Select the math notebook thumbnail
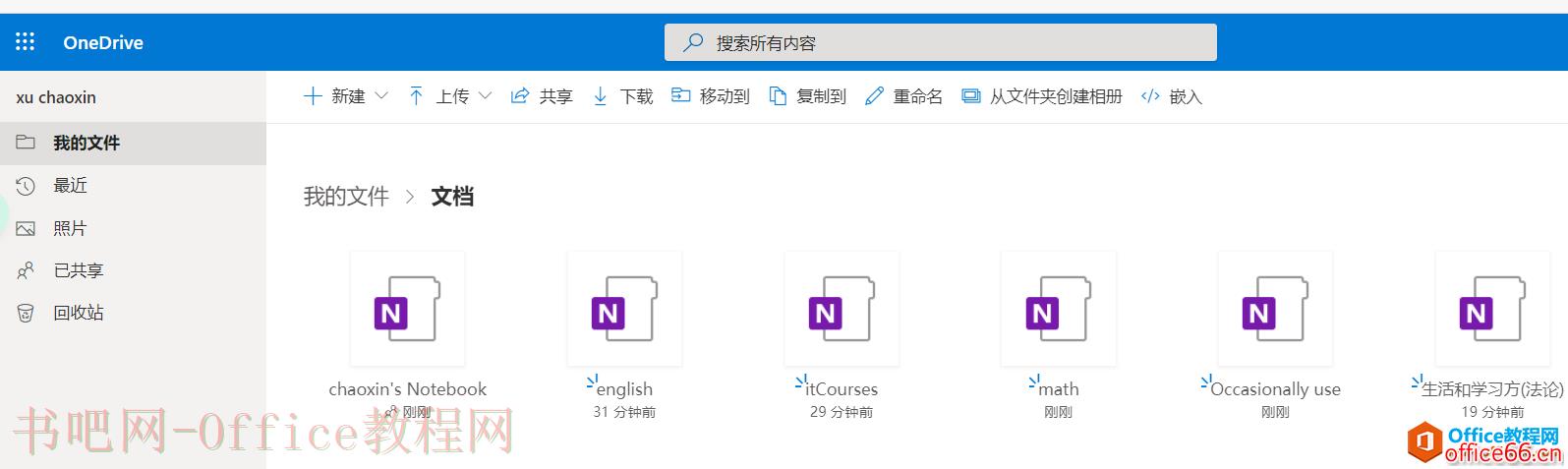This screenshot has width=1568, height=469. coord(1059,309)
